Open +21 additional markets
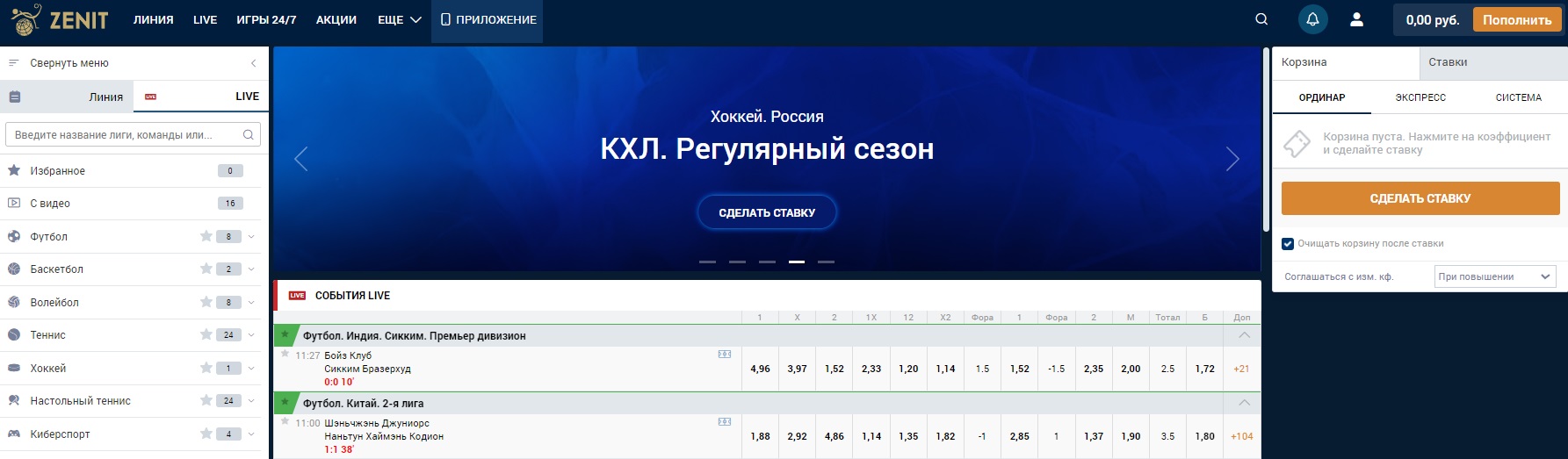This screenshot has height=459, width=1568. pos(1241,369)
